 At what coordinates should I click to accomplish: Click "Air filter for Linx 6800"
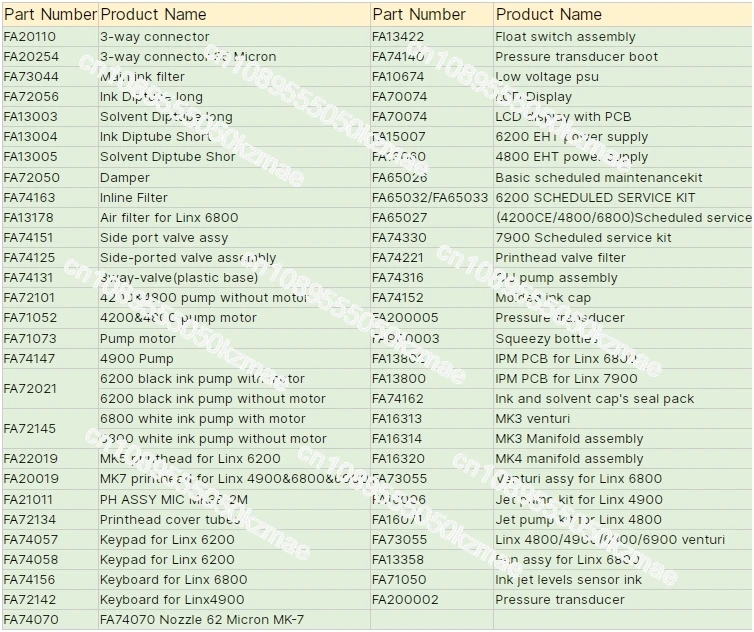point(169,218)
